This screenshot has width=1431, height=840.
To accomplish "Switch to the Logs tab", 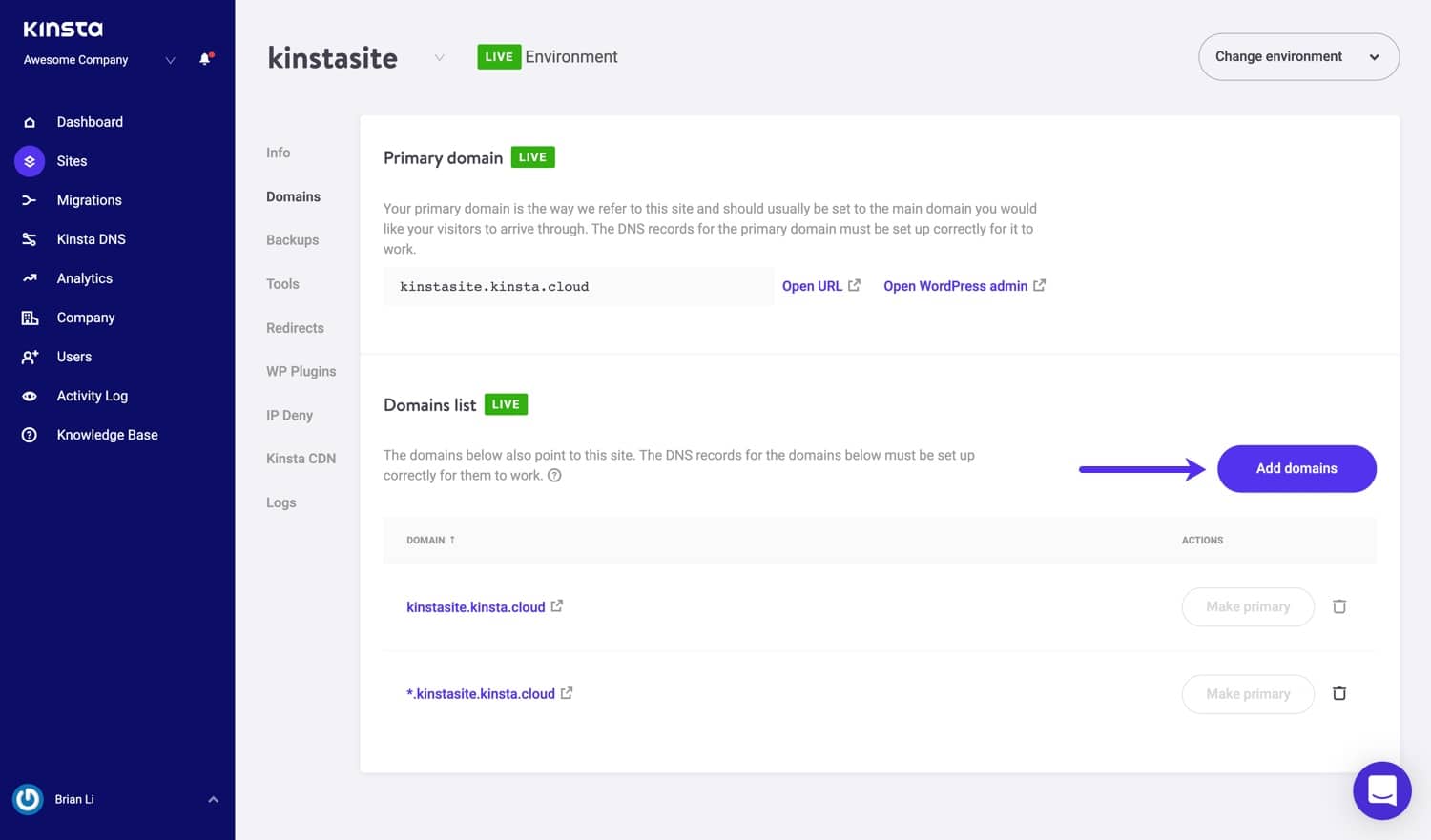I will (x=280, y=502).
